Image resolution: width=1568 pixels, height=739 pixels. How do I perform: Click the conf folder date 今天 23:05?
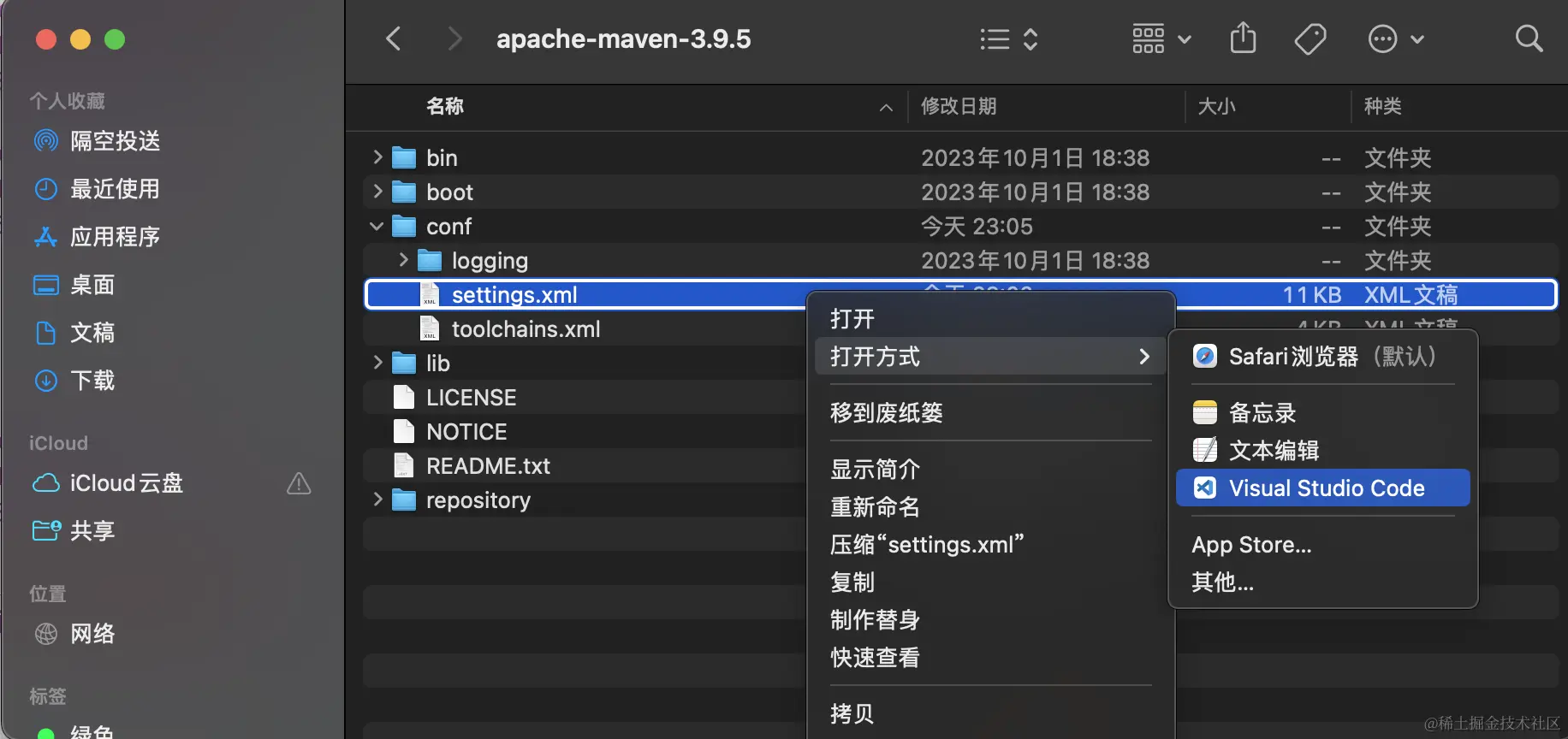[x=977, y=227]
